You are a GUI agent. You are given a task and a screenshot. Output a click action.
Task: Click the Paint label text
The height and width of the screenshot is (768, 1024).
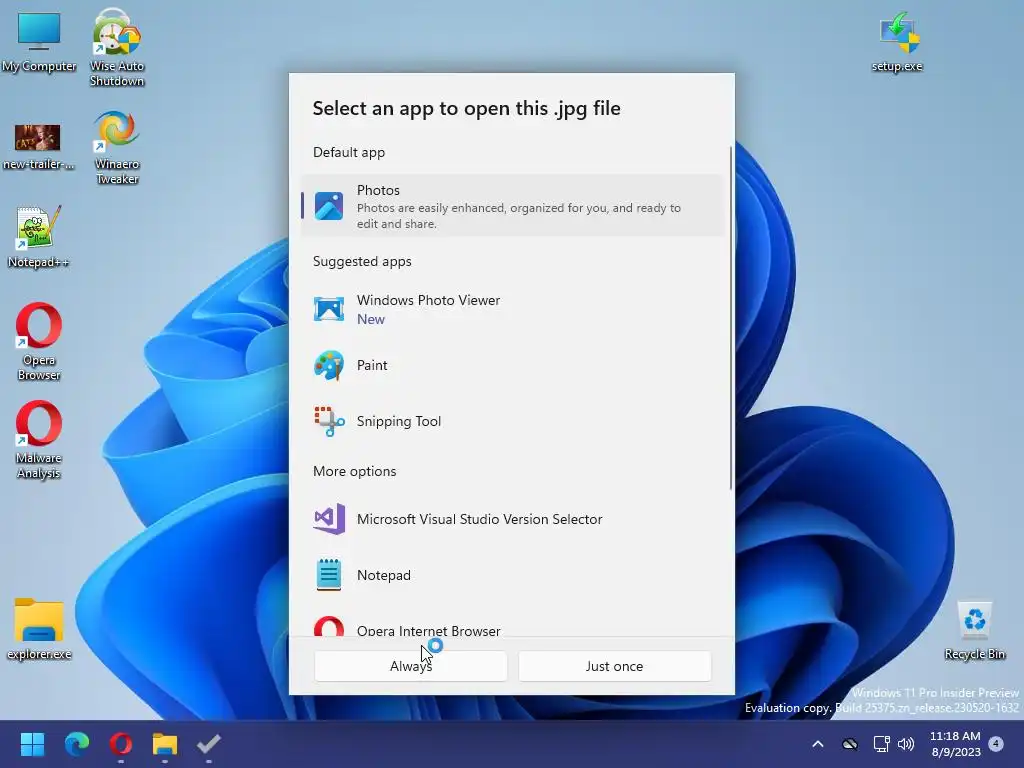coord(372,365)
